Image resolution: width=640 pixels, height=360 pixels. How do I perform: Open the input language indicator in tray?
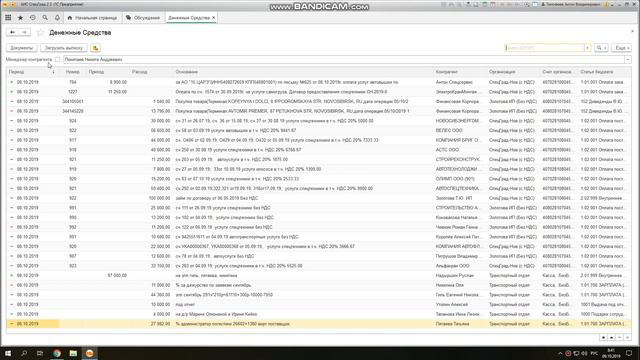[594, 353]
